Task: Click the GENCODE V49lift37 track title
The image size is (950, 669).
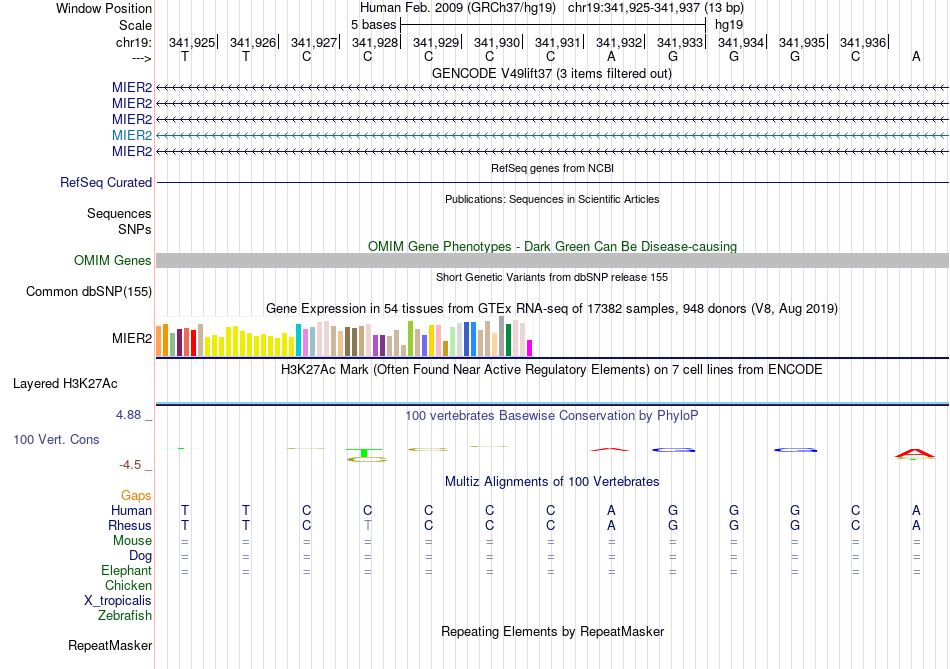Action: [552, 73]
